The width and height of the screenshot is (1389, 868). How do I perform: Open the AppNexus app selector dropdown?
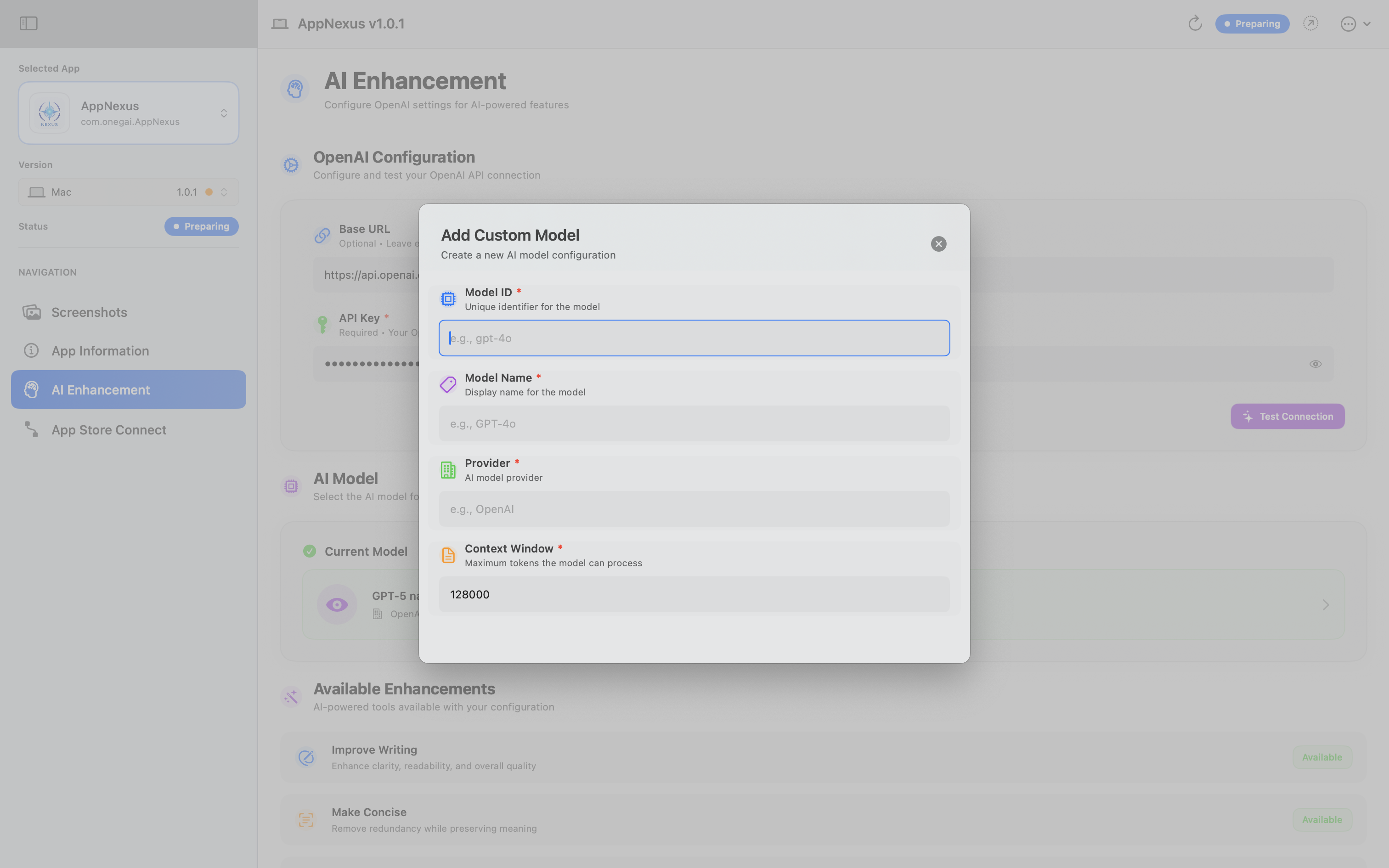click(x=129, y=113)
